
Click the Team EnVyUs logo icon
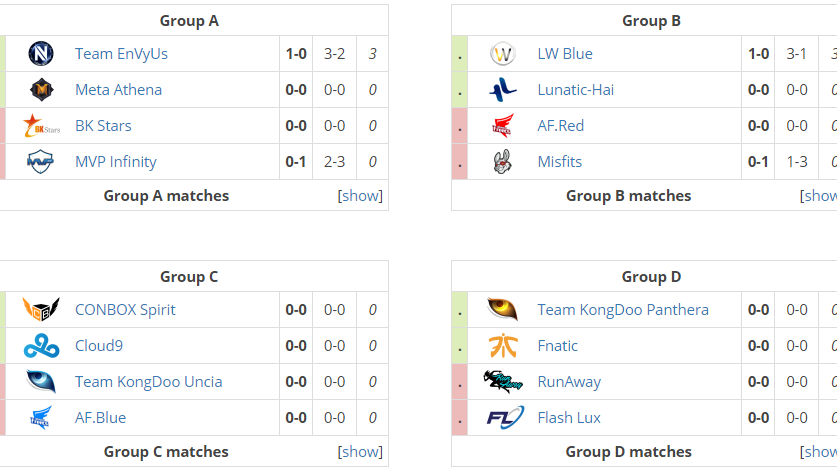click(41, 54)
